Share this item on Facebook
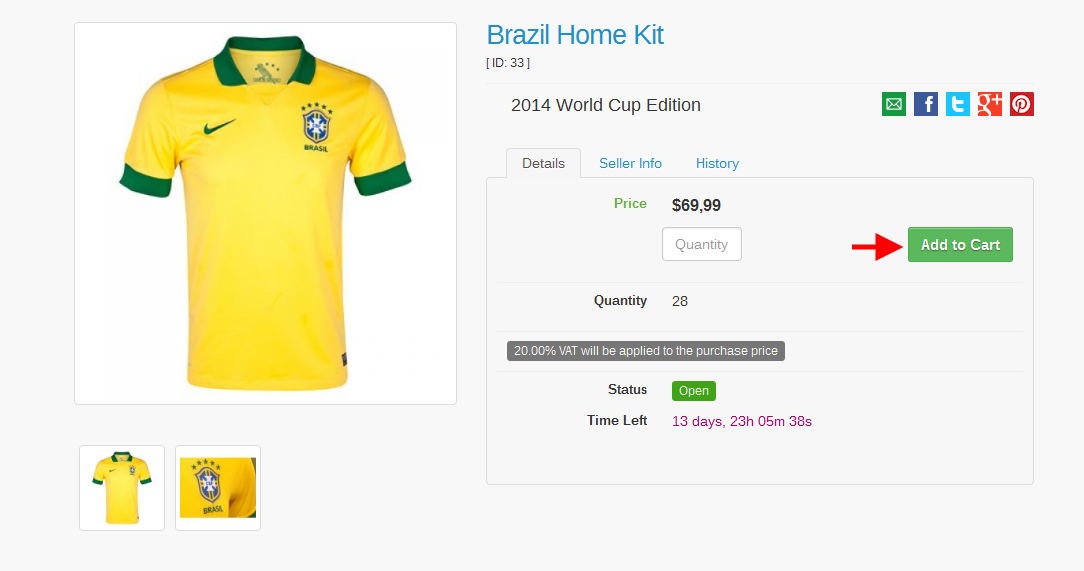Screen dimensions: 1084x571 (x=926, y=104)
